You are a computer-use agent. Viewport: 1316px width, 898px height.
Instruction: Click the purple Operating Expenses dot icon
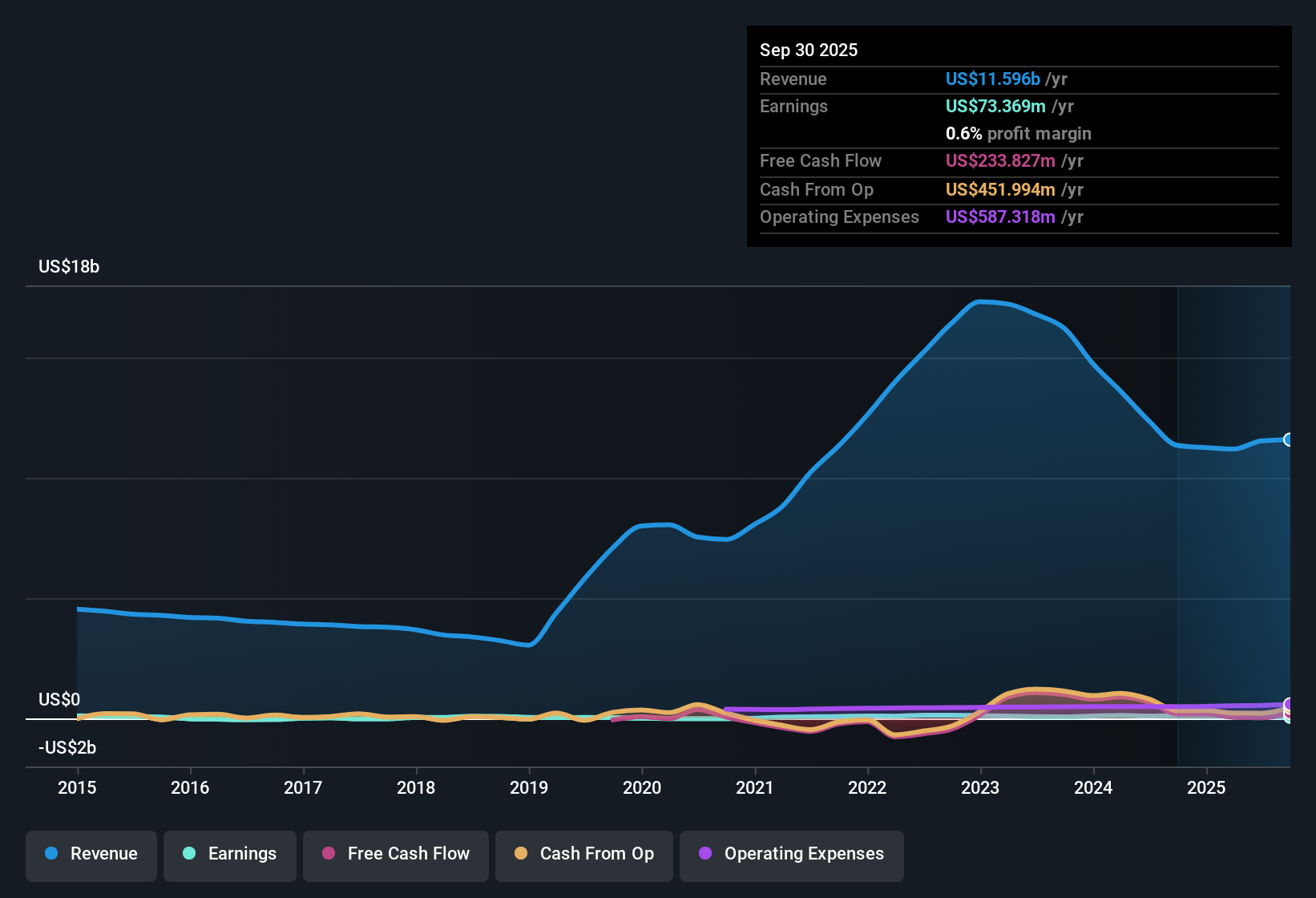pyautogui.click(x=703, y=854)
